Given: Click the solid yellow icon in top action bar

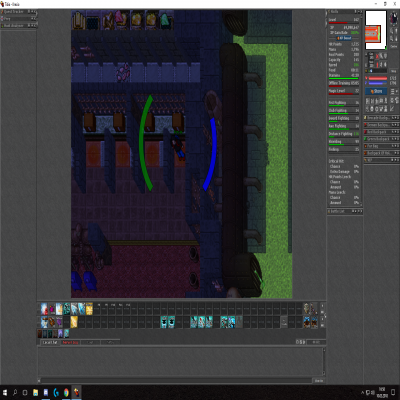Looking at the screenshot, I should [x=89, y=309].
